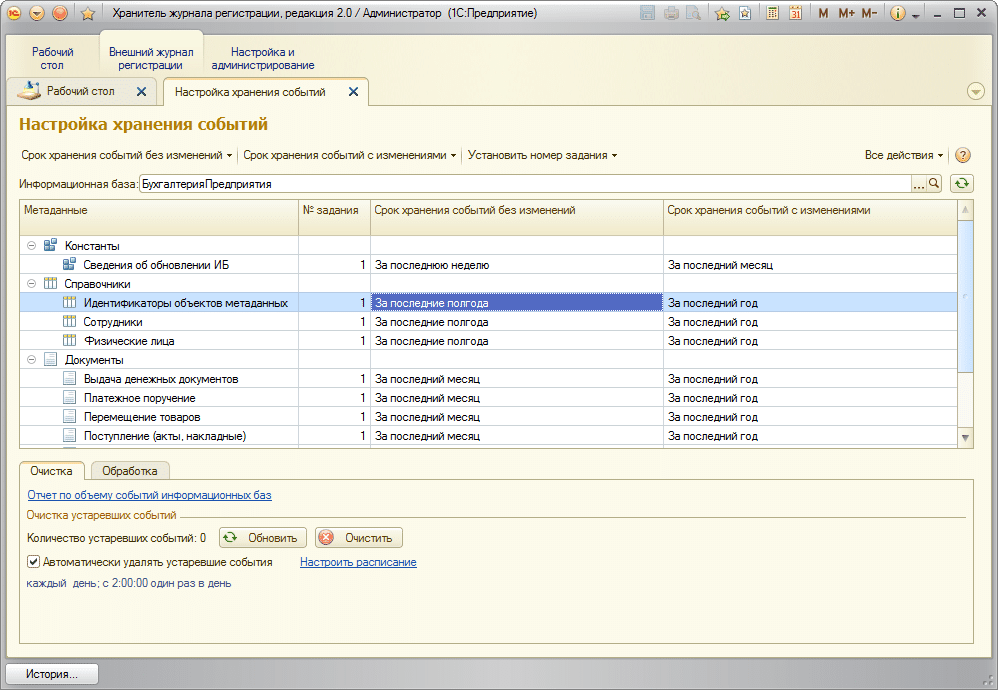Click the magnifier icon in Информационная база field
This screenshot has width=998, height=690.
[934, 184]
